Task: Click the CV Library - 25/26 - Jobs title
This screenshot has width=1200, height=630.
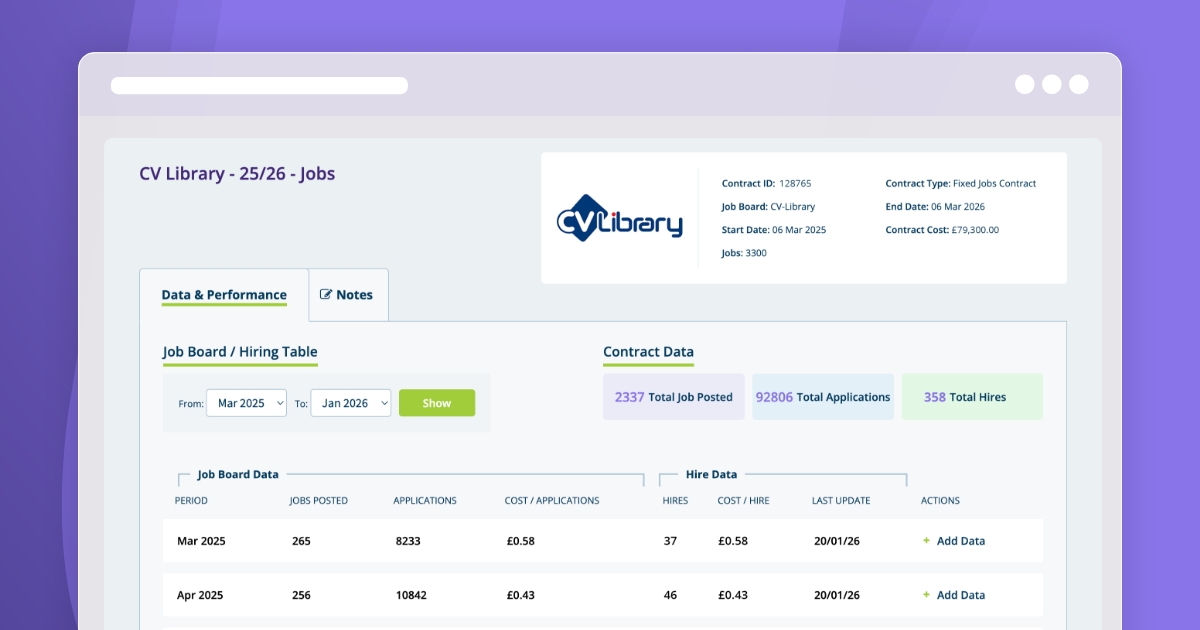Action: tap(237, 174)
